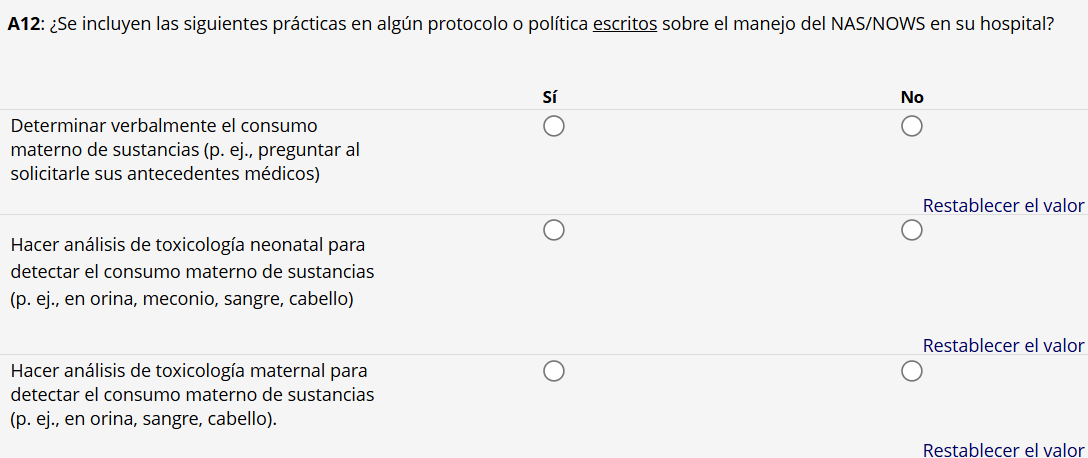
Task: Reset the toxicología maternal answer
Action: tap(1003, 450)
